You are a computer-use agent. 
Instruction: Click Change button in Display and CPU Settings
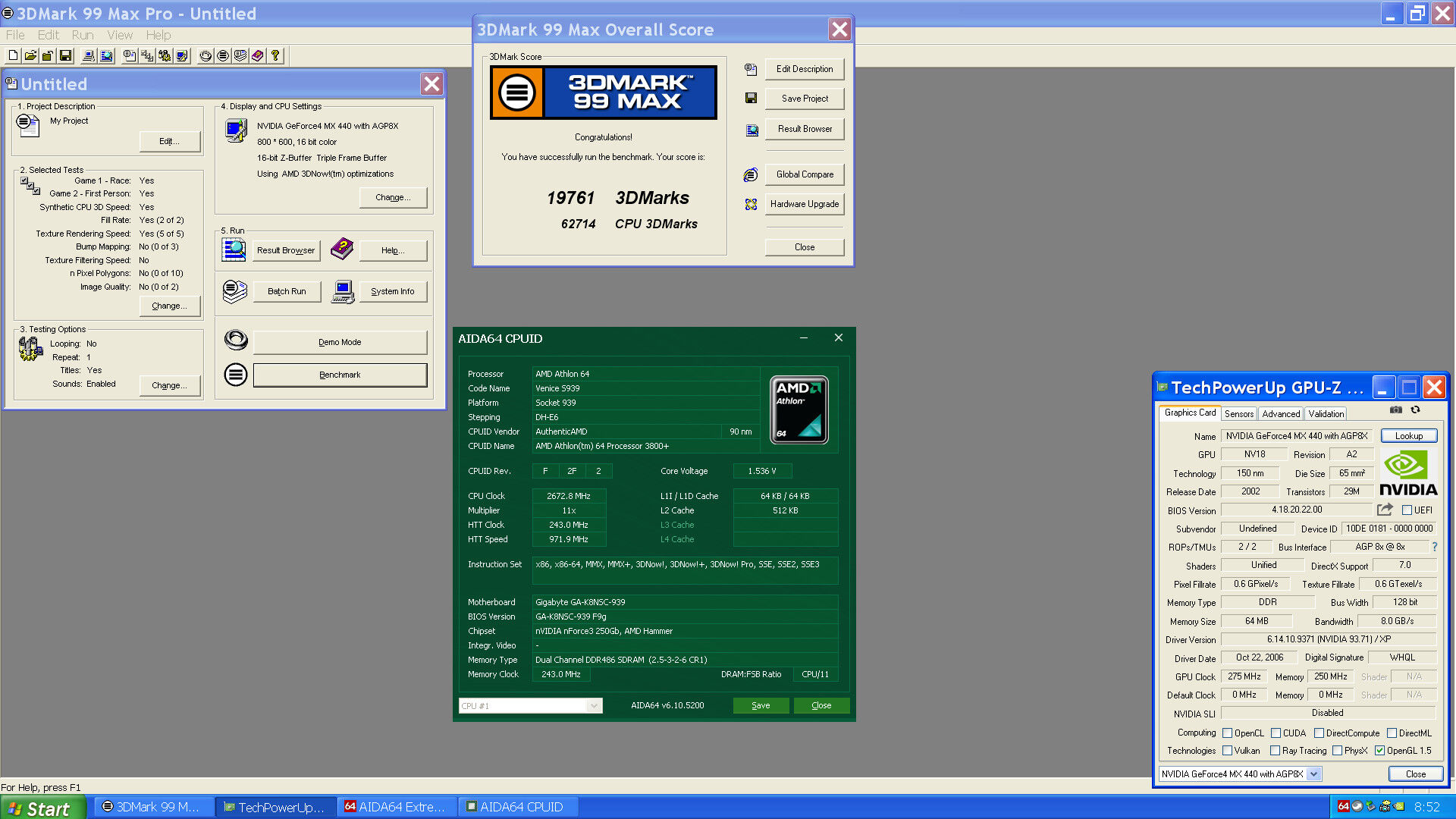[x=393, y=197]
